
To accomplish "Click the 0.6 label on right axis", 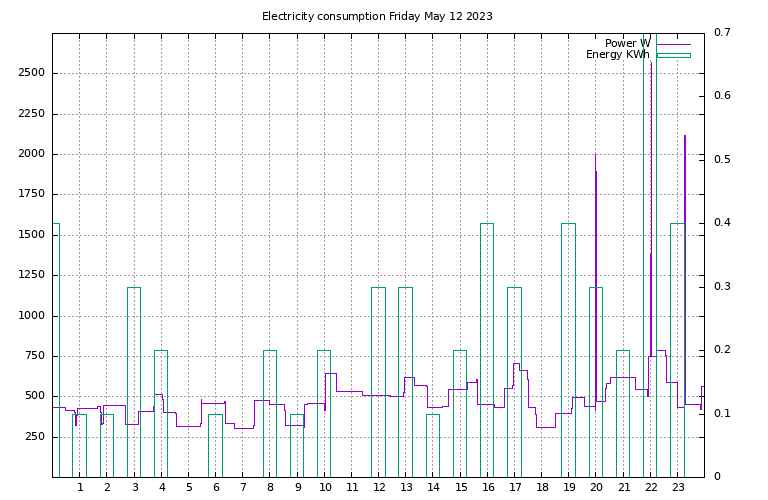I will [722, 95].
